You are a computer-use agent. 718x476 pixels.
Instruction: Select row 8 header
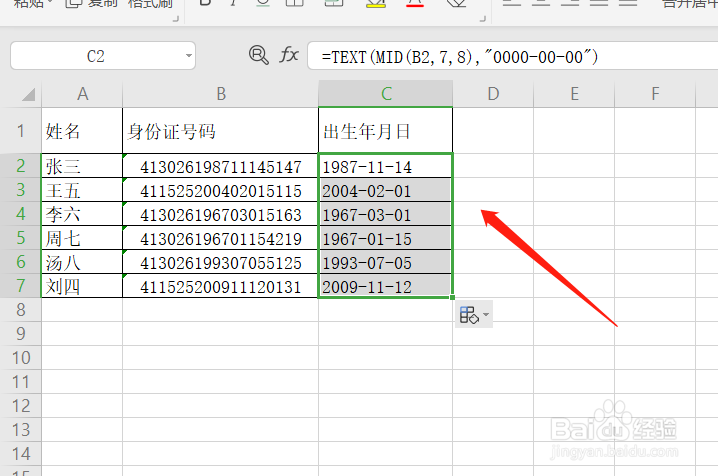tap(21, 310)
